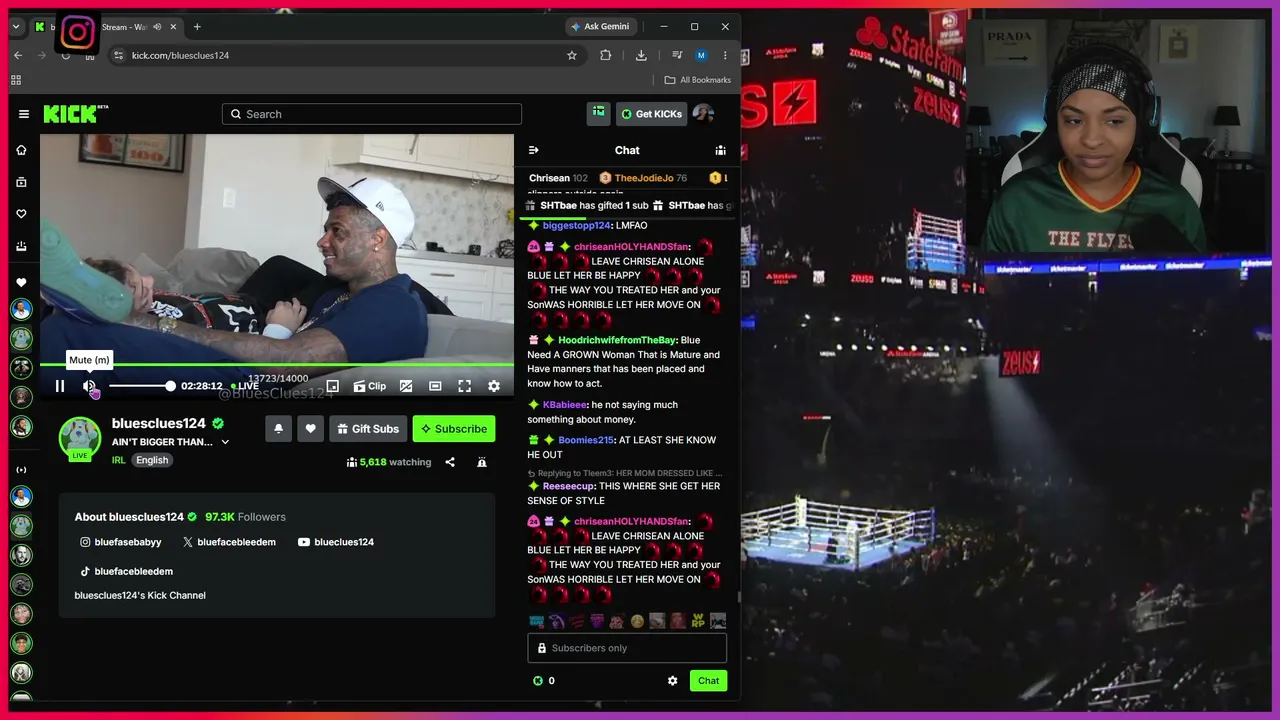
Task: Report the stream using the report icon
Action: tap(482, 462)
